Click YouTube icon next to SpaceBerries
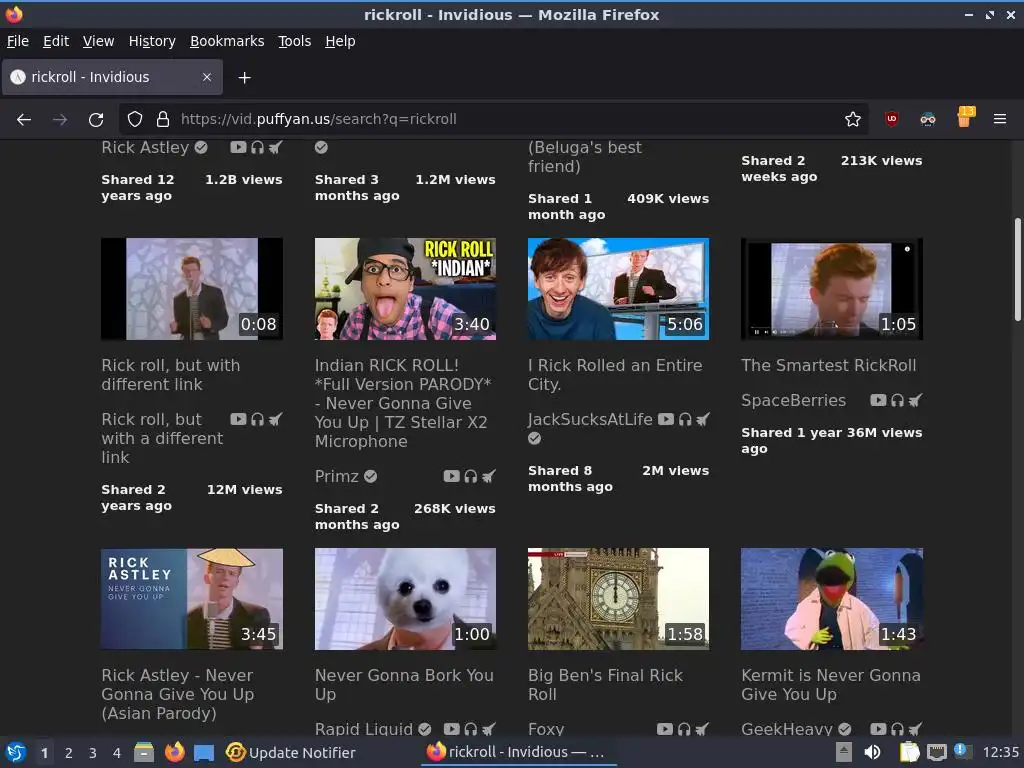This screenshot has width=1024, height=768. [878, 400]
